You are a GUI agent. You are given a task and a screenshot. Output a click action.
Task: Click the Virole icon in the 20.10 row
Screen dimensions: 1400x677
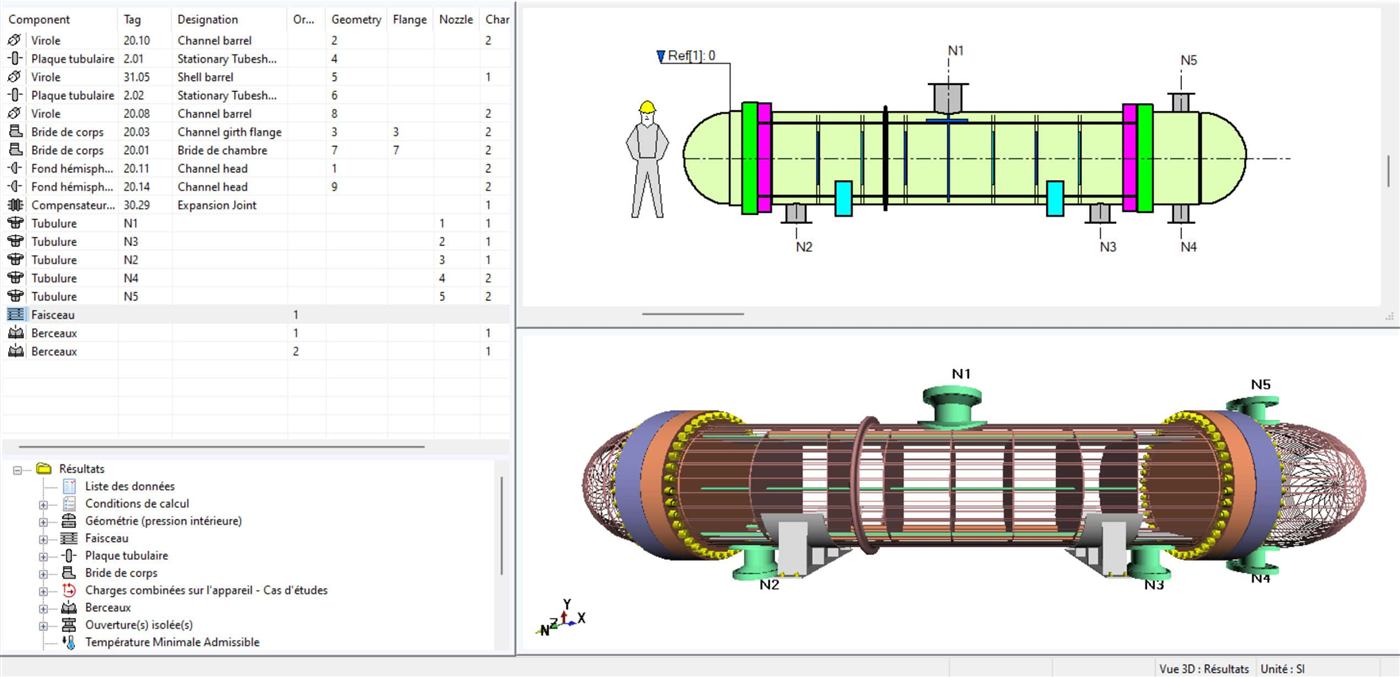(x=14, y=41)
